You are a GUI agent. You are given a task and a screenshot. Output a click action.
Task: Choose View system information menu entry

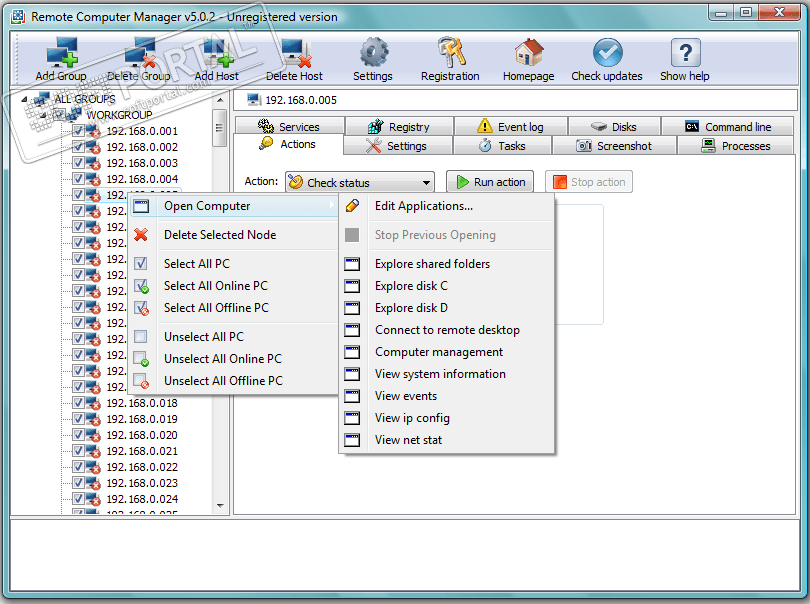(x=447, y=374)
